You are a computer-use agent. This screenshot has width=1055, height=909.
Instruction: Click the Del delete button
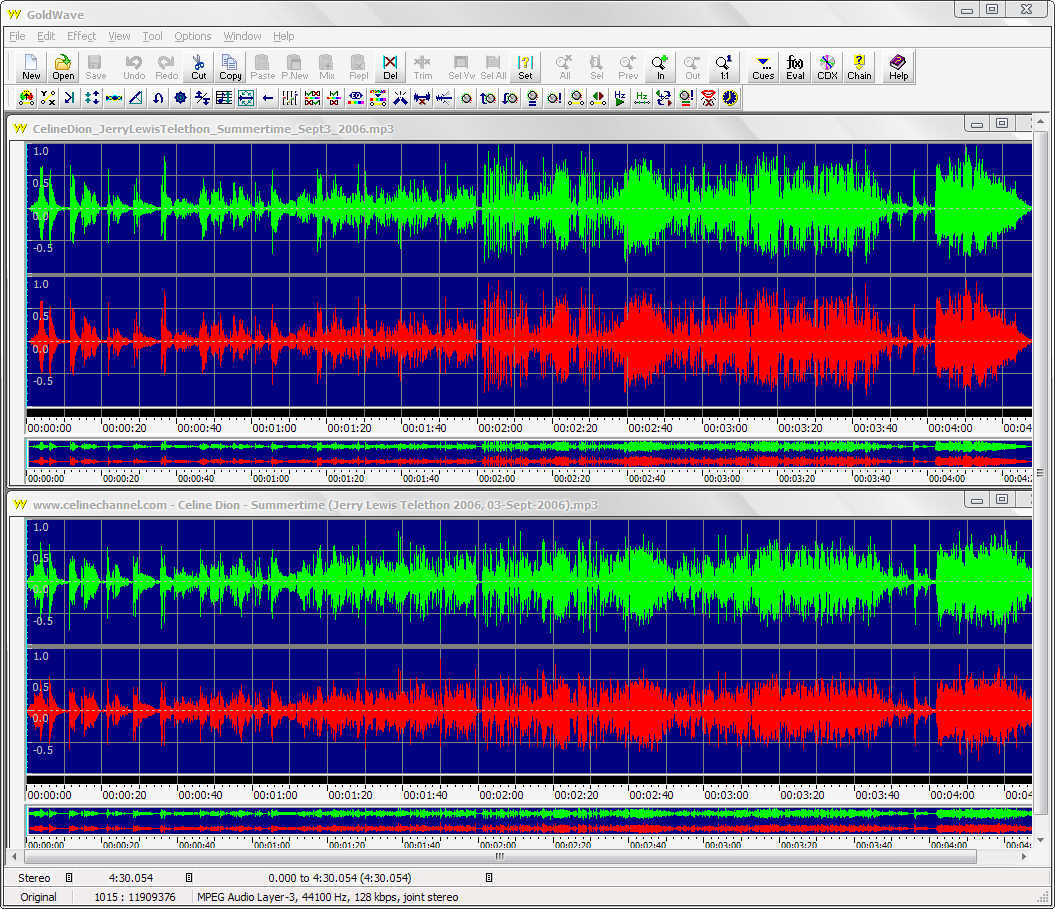pos(390,67)
